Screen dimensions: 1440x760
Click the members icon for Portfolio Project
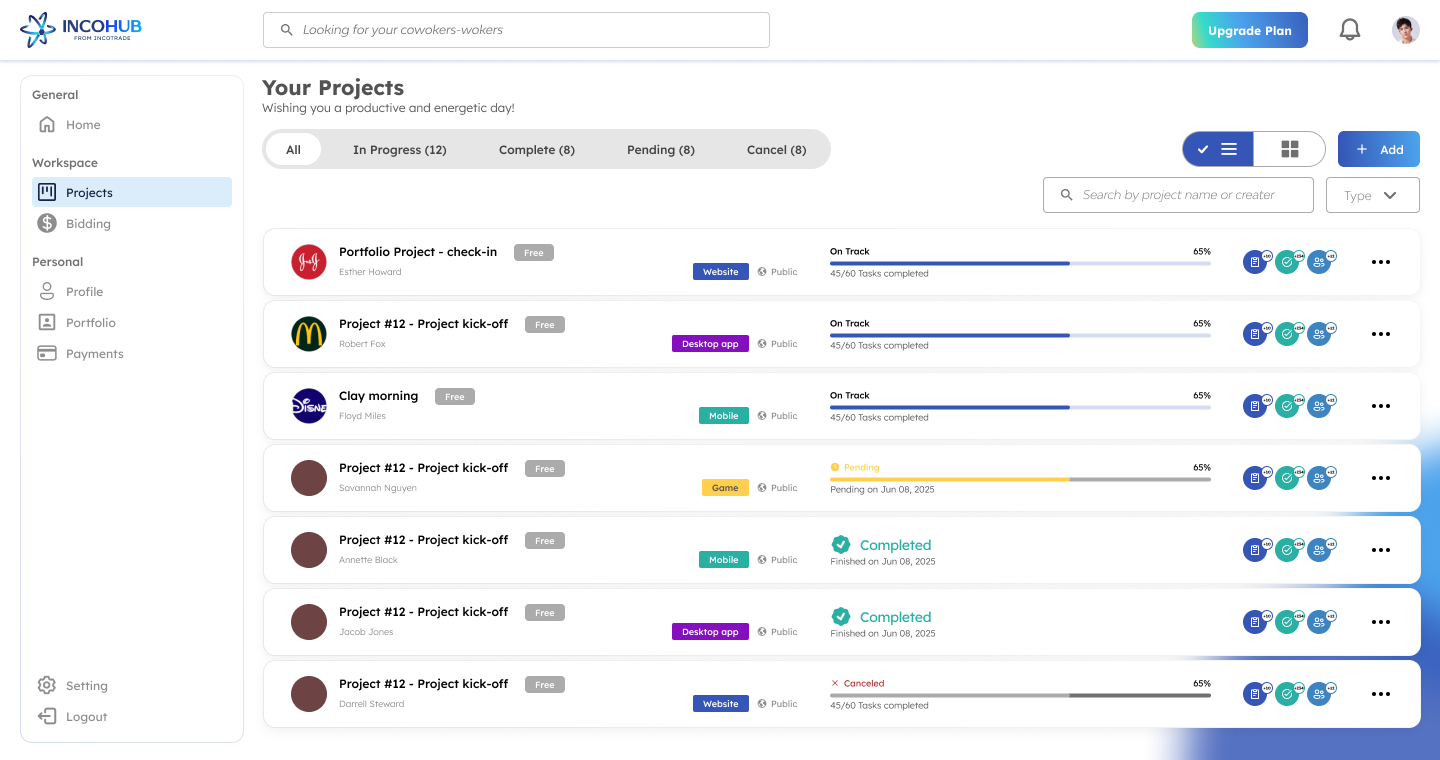click(x=1319, y=262)
